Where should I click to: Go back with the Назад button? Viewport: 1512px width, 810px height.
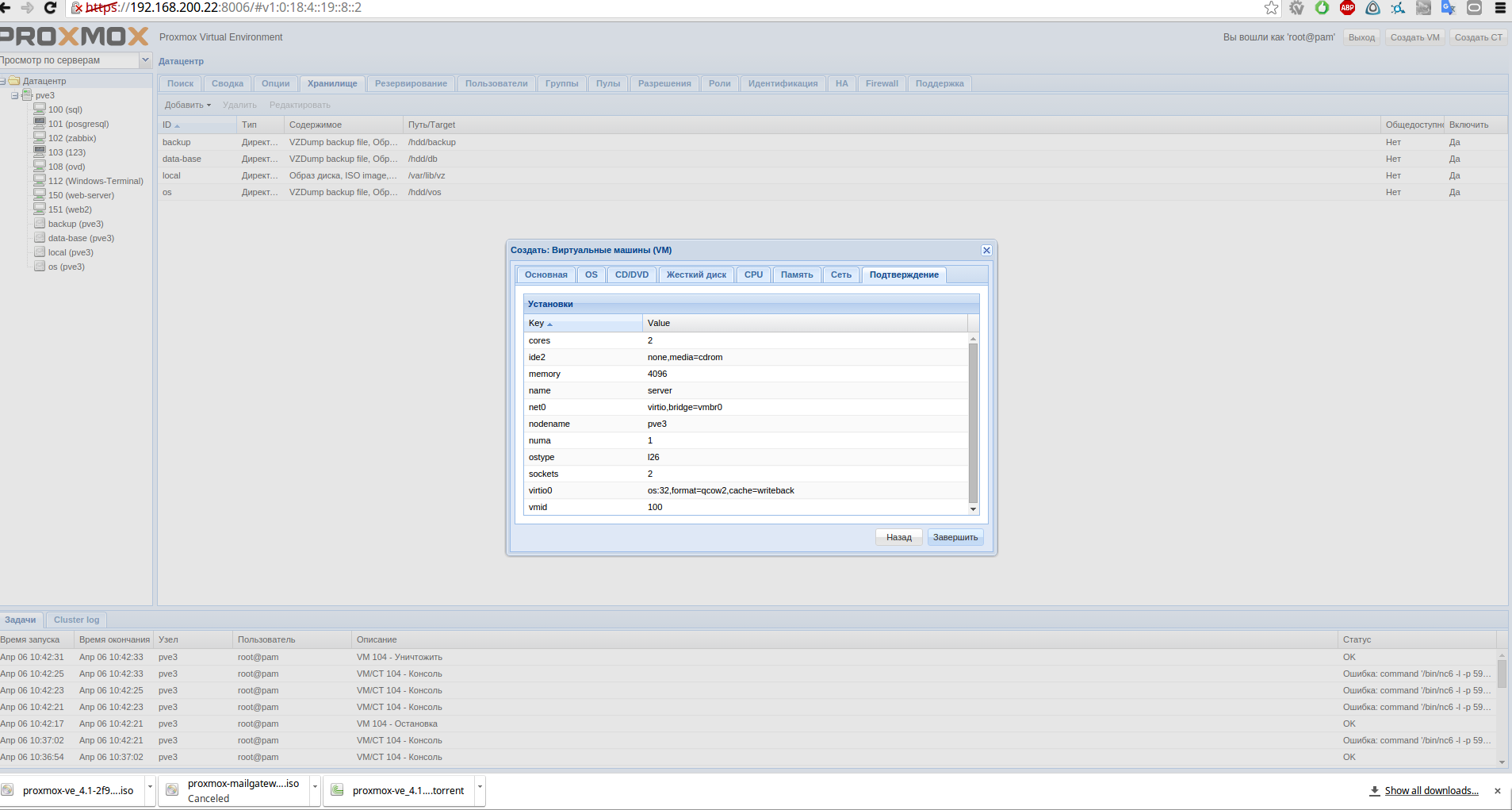coord(898,537)
